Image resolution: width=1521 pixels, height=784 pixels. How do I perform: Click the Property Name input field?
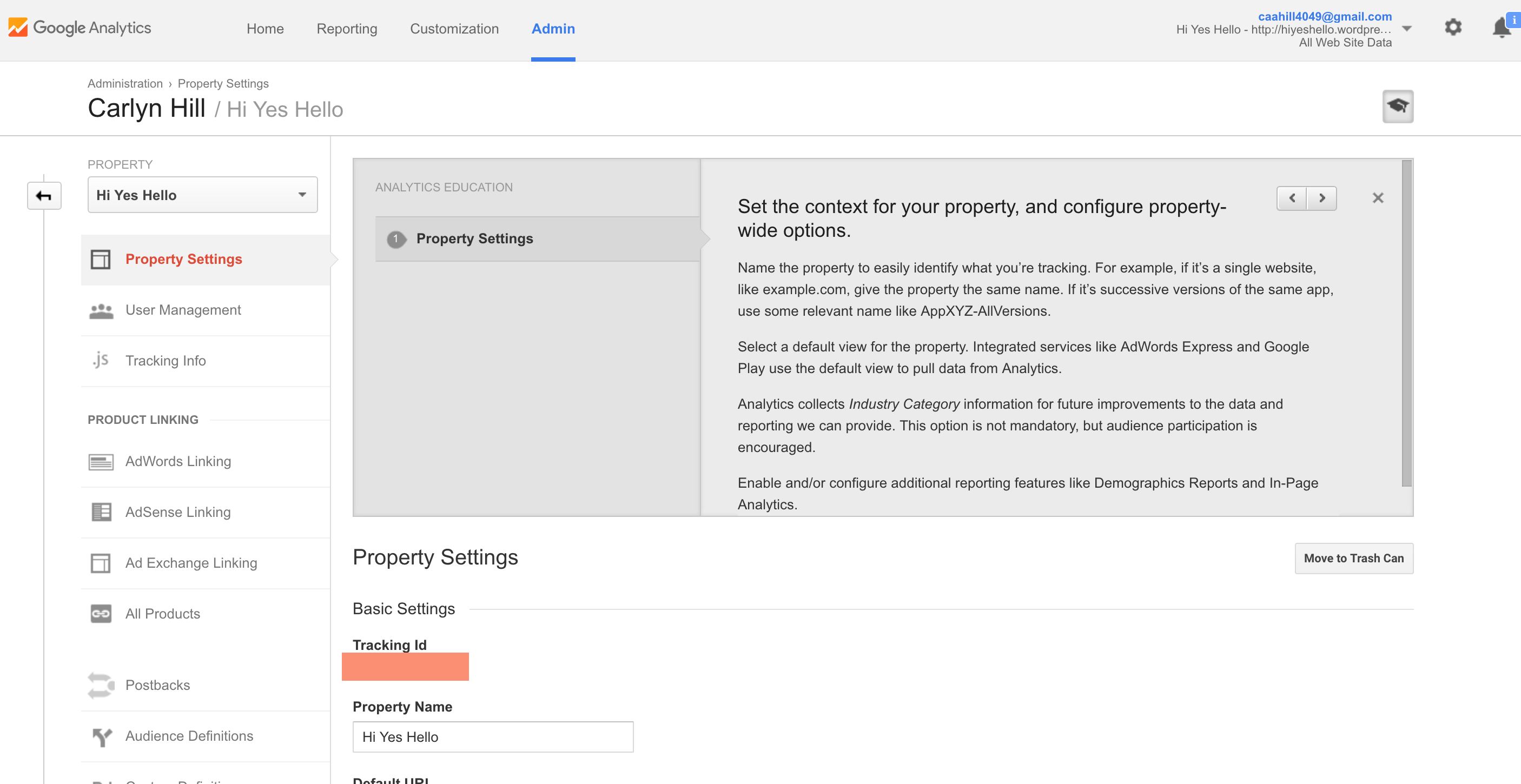[492, 738]
